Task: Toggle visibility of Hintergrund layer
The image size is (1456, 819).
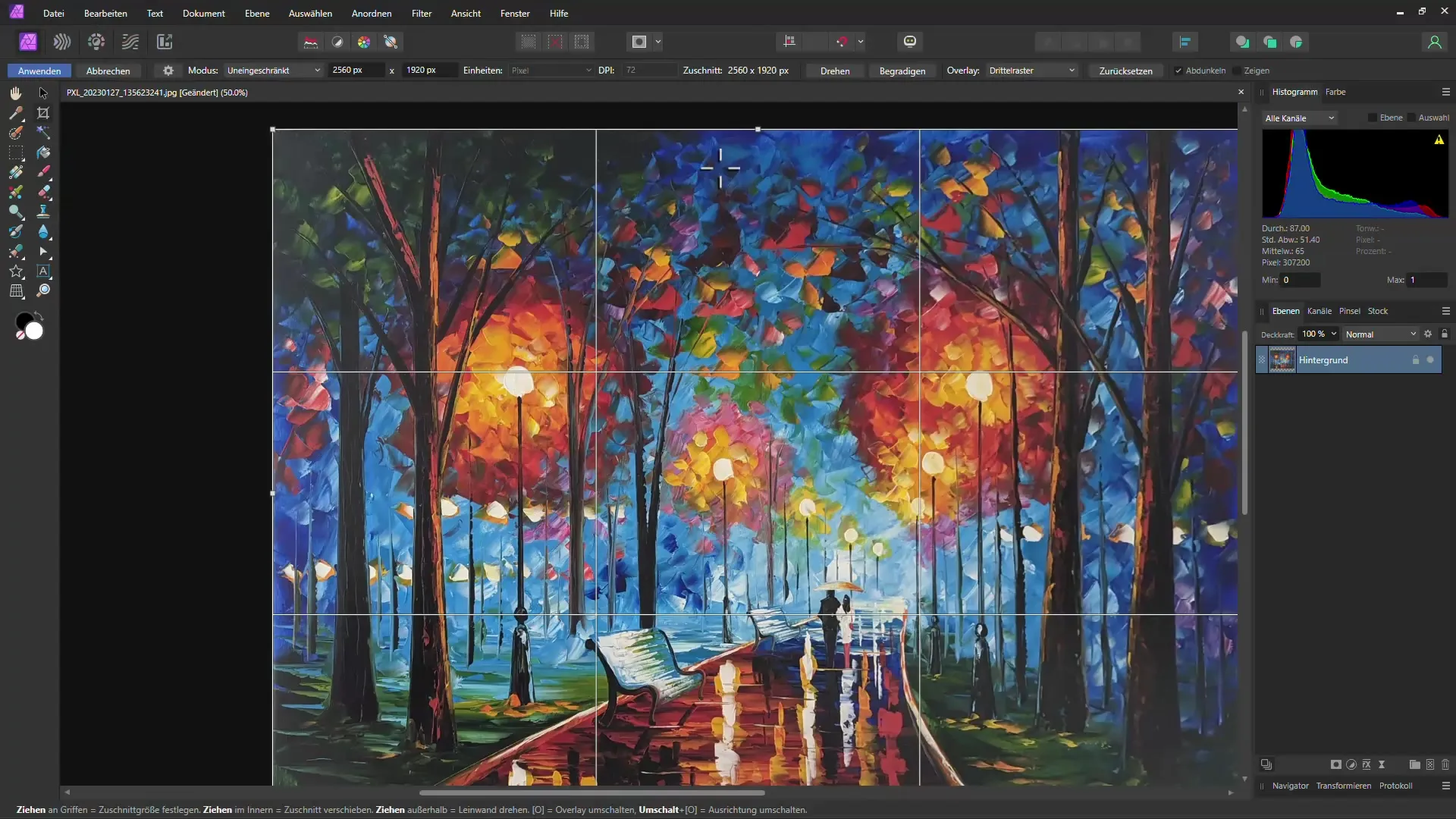Action: click(x=1430, y=360)
